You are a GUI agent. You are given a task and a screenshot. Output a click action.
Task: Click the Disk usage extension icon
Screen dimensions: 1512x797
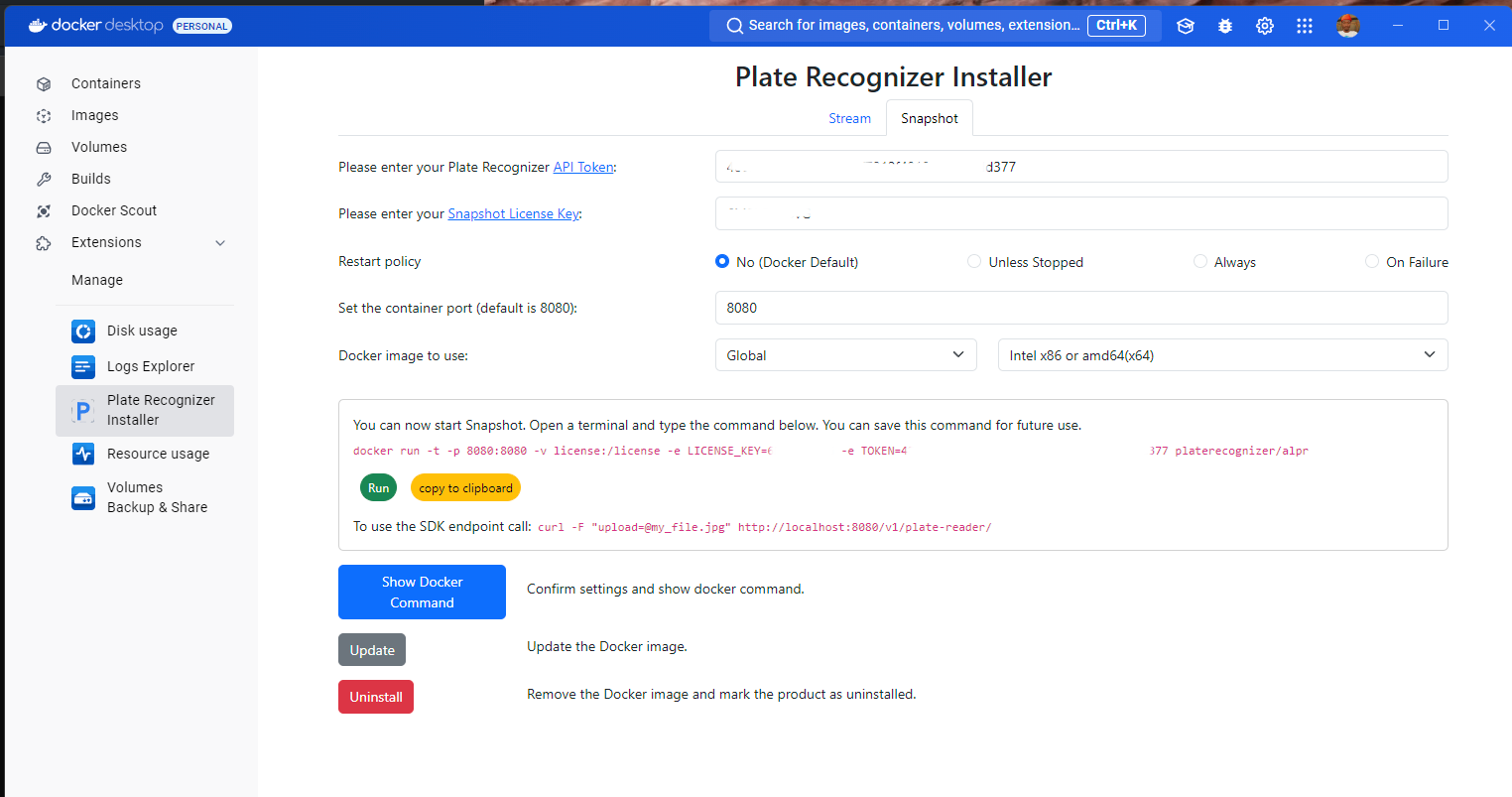coord(83,331)
